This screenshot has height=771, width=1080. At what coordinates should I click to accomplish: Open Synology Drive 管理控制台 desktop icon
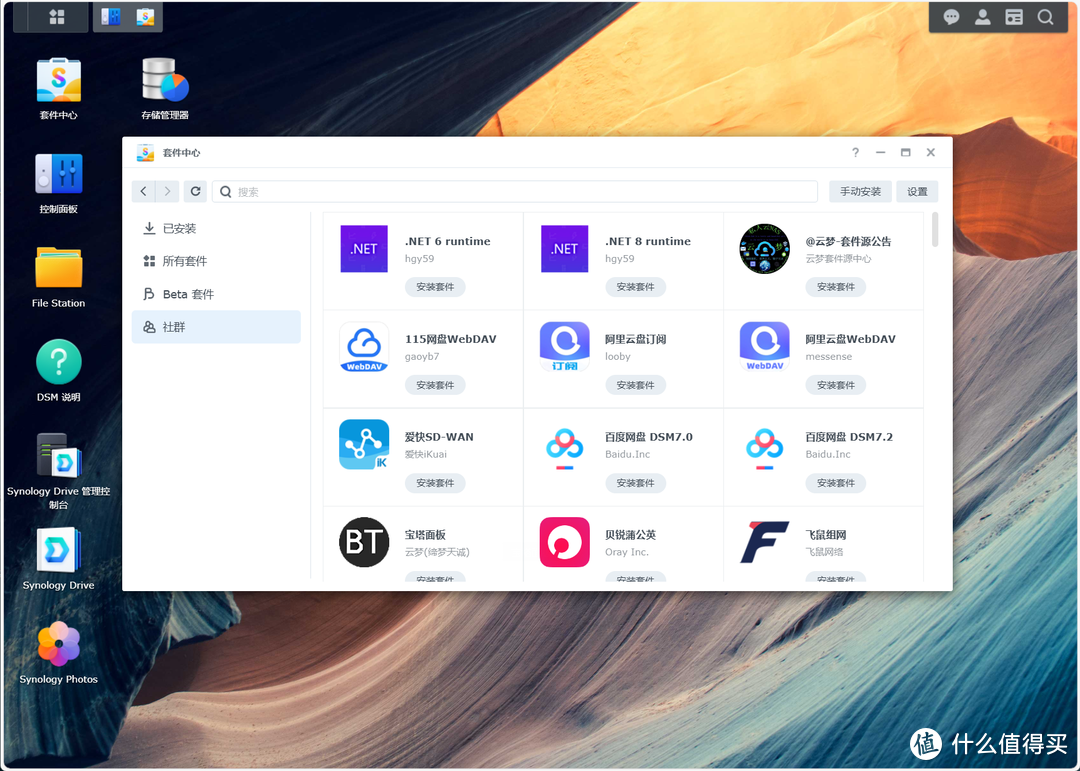tap(59, 471)
